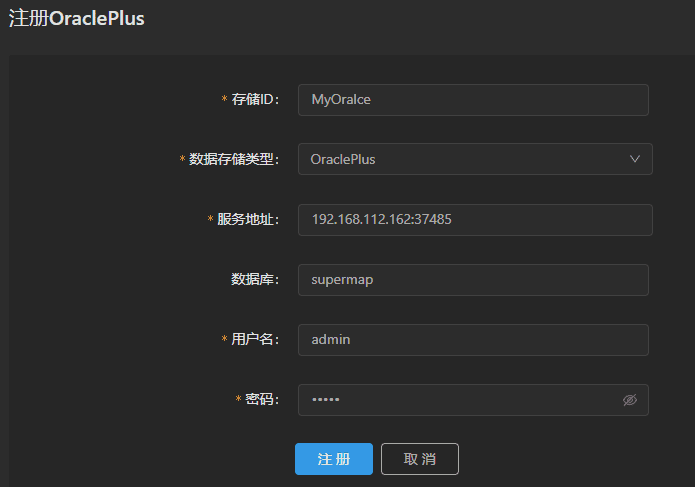Click inside the 密码 password field
The height and width of the screenshot is (487, 695).
pos(460,400)
